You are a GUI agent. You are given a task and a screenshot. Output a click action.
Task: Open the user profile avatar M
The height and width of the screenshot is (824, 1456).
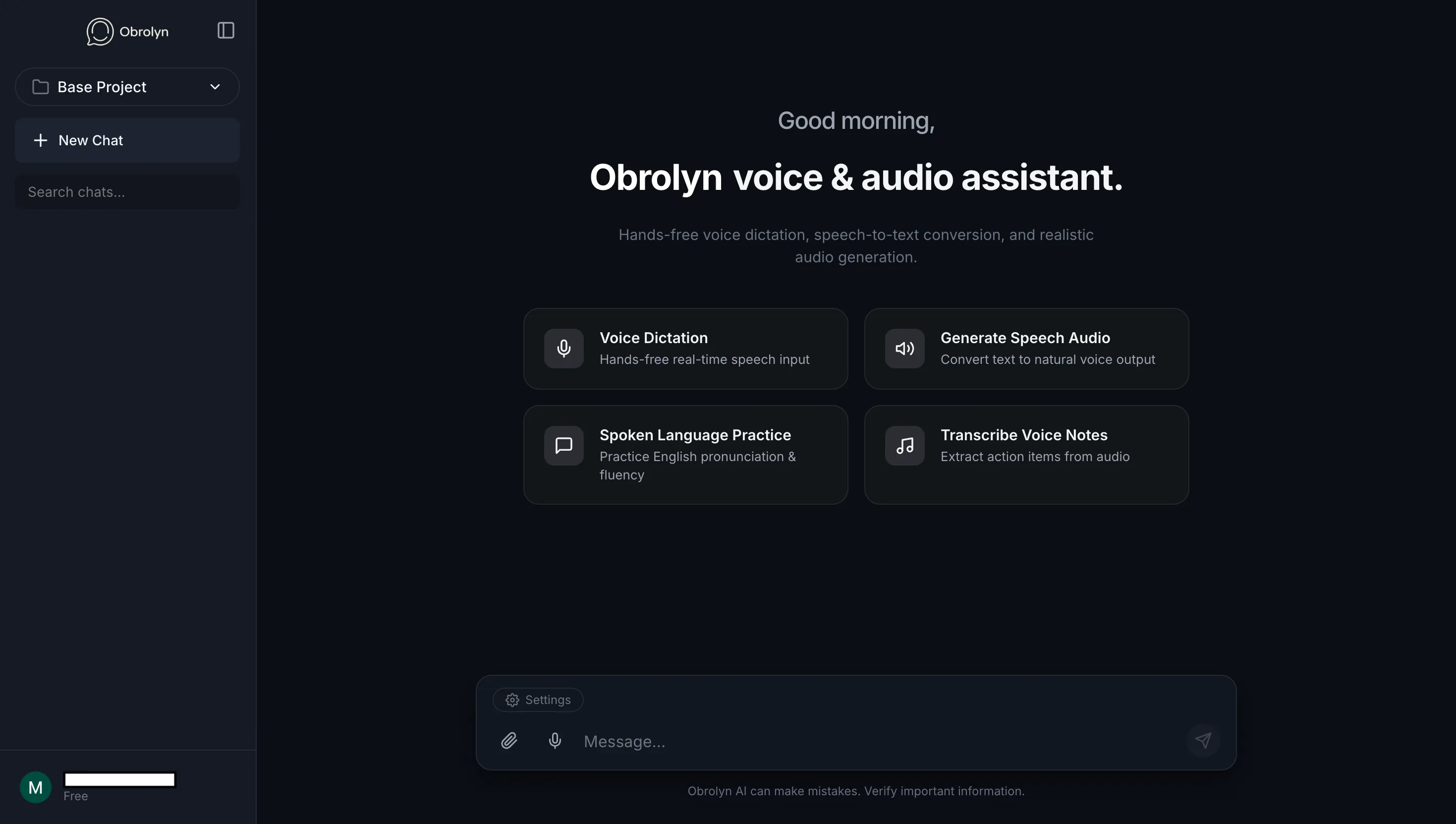point(36,787)
